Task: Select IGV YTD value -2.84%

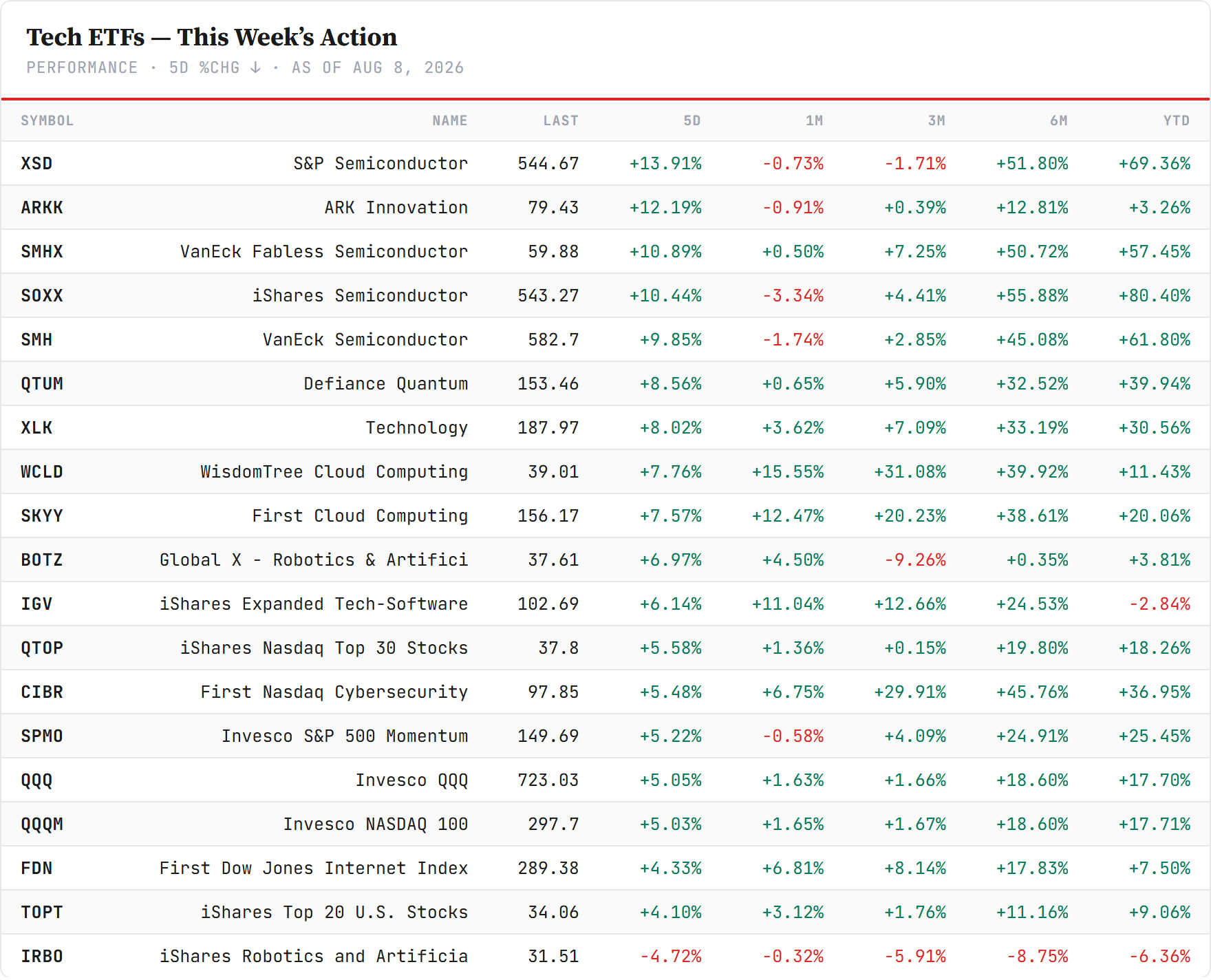Action: pyautogui.click(x=1159, y=604)
